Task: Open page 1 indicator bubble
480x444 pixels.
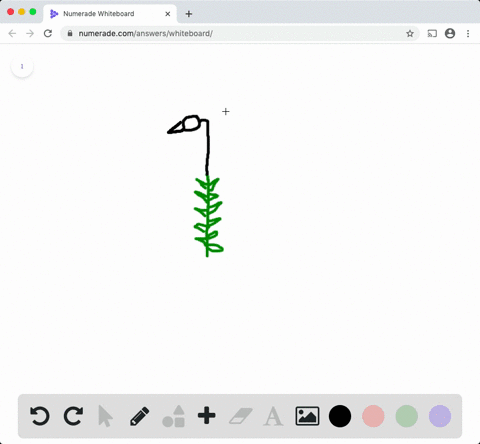Action: coord(22,66)
